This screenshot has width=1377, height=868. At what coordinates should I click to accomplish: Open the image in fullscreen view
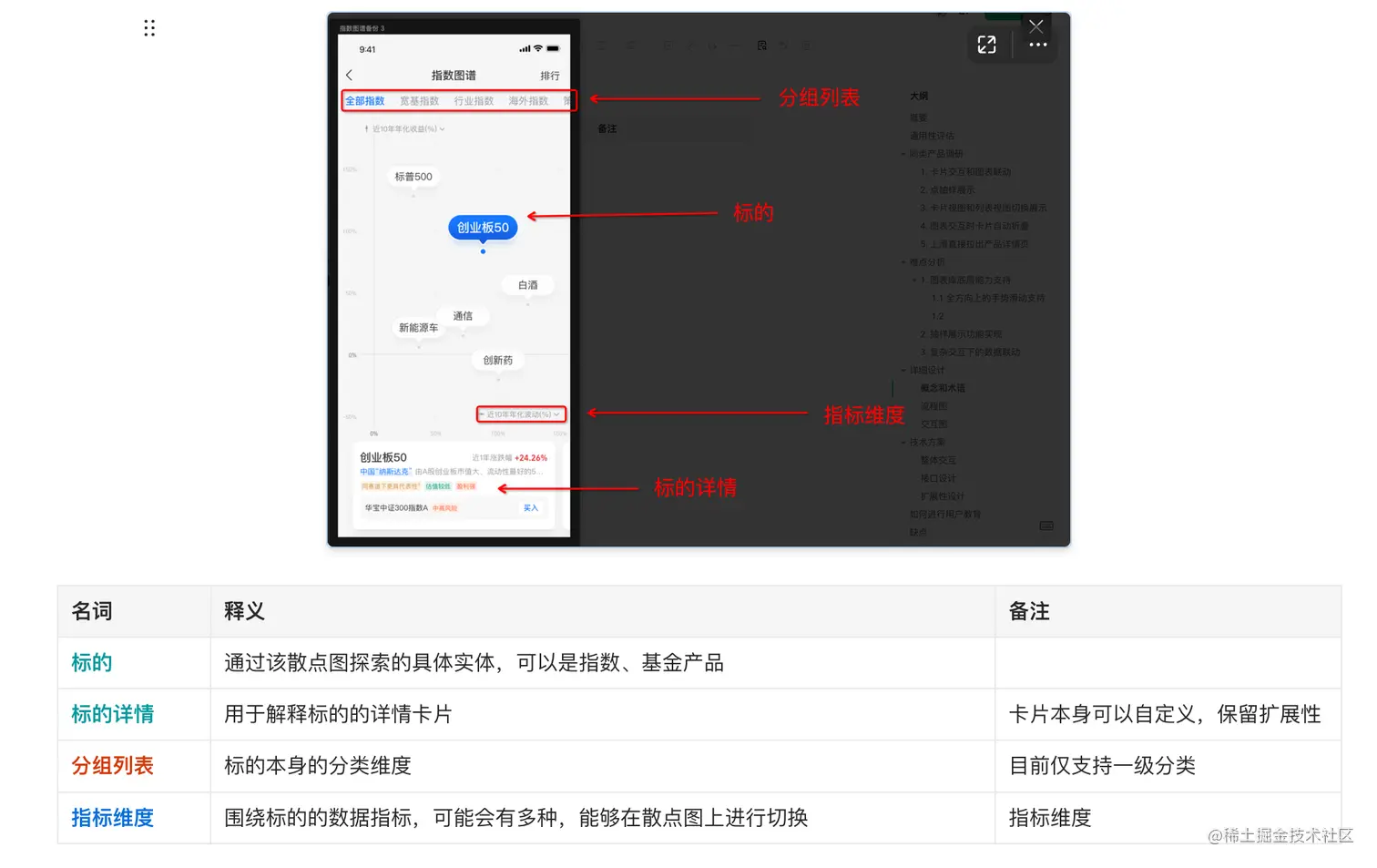pos(986,45)
